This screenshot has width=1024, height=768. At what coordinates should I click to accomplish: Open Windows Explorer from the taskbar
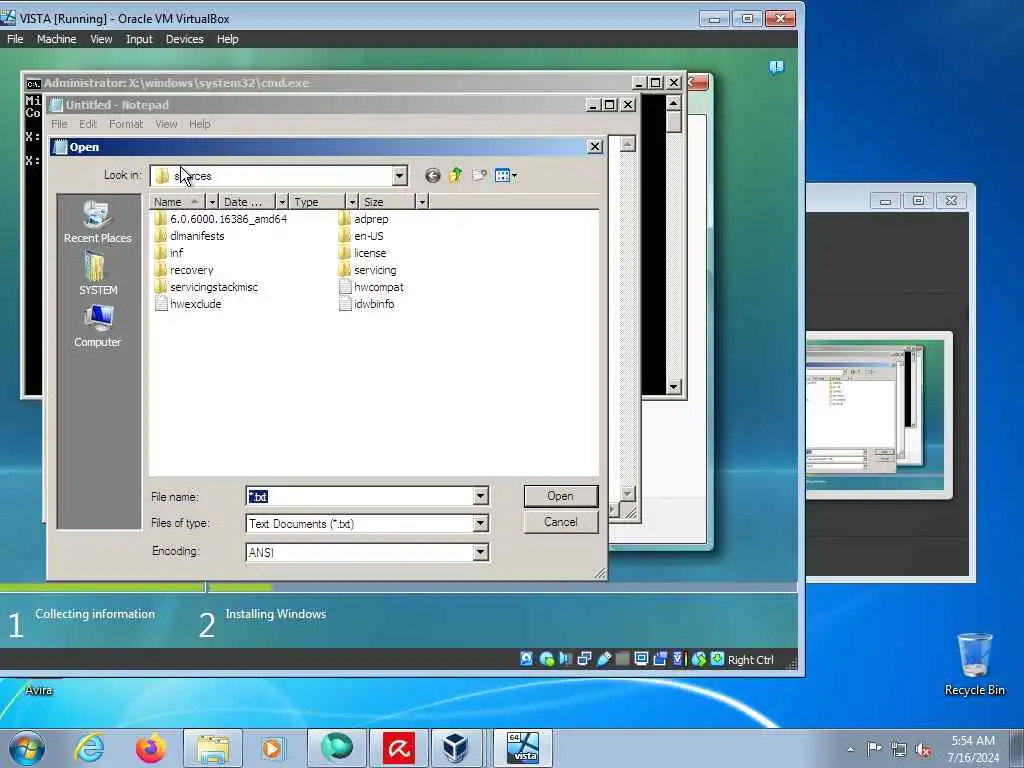click(212, 748)
